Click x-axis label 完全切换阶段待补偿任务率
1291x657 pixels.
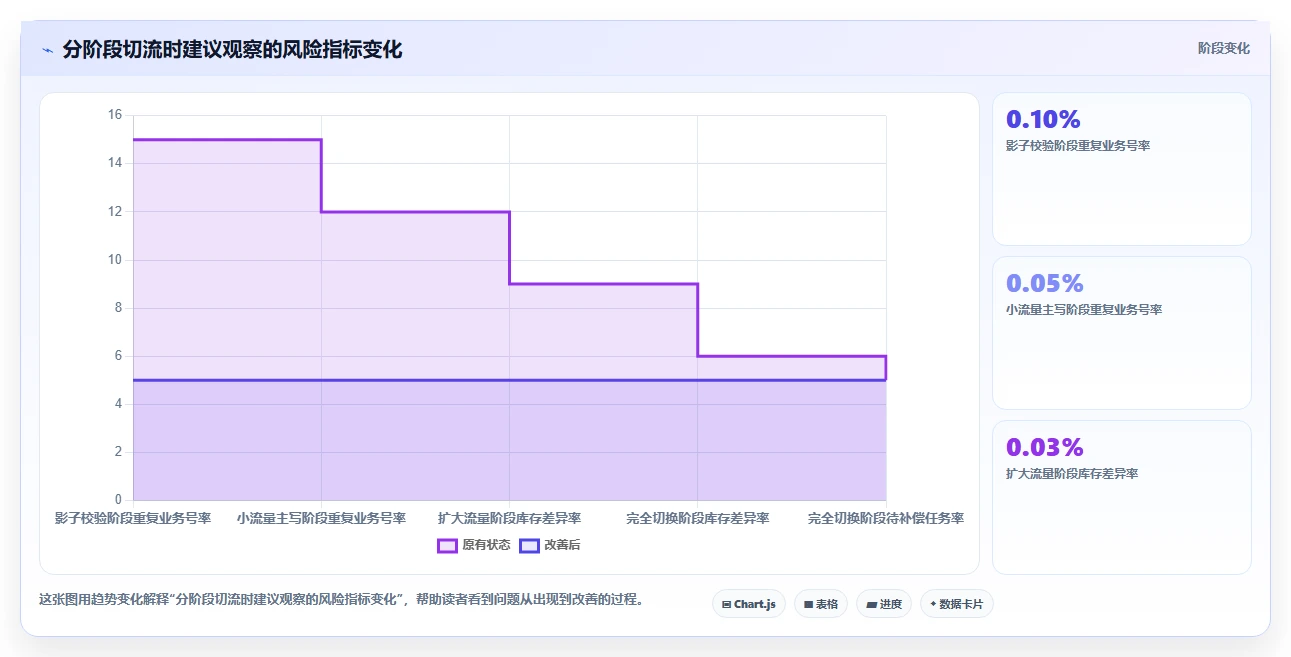(886, 518)
